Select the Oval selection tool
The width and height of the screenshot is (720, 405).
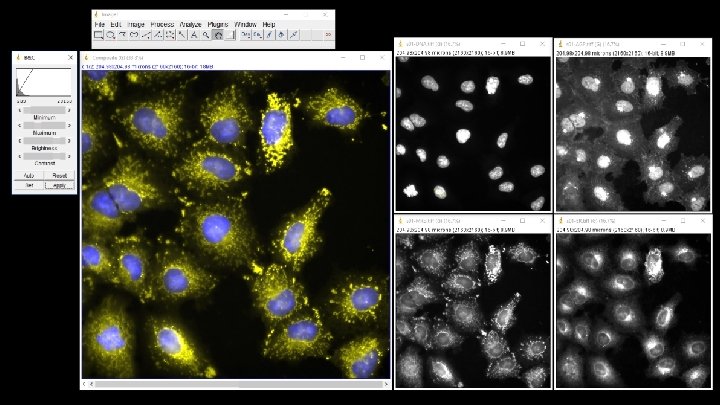point(111,35)
